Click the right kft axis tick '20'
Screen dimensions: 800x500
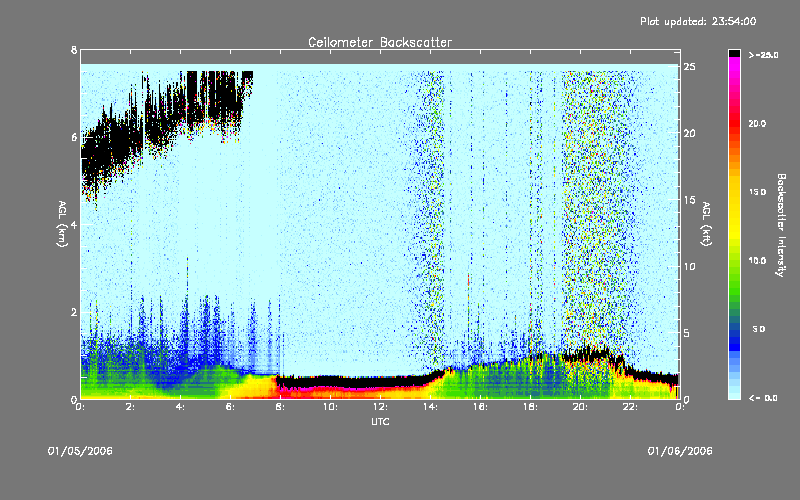(x=690, y=134)
